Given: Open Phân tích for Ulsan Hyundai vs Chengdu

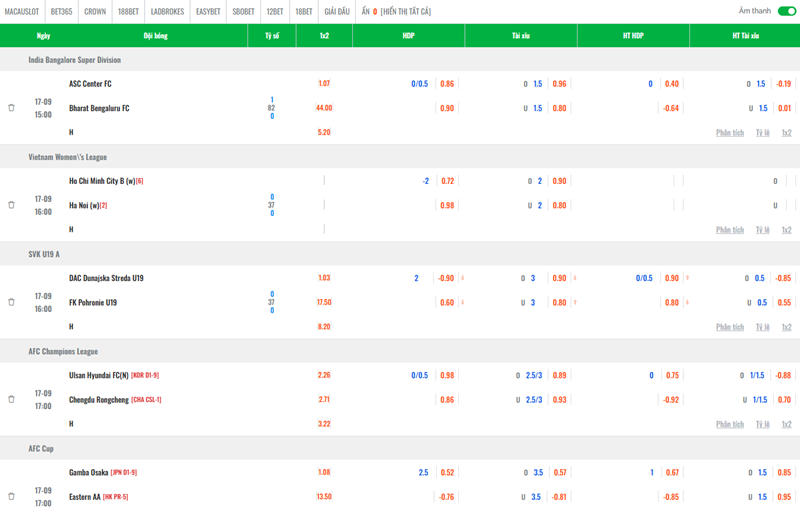Looking at the screenshot, I should coord(730,424).
